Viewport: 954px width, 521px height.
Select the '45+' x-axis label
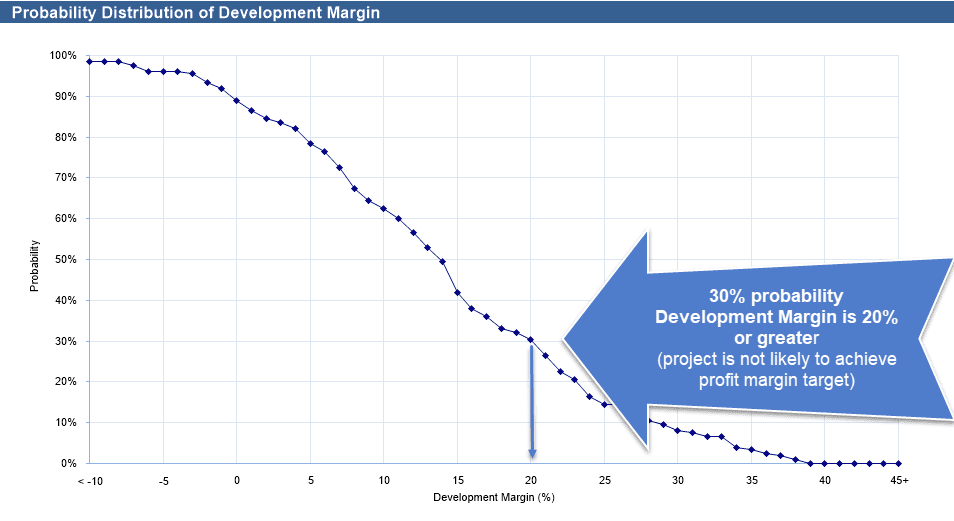[899, 480]
